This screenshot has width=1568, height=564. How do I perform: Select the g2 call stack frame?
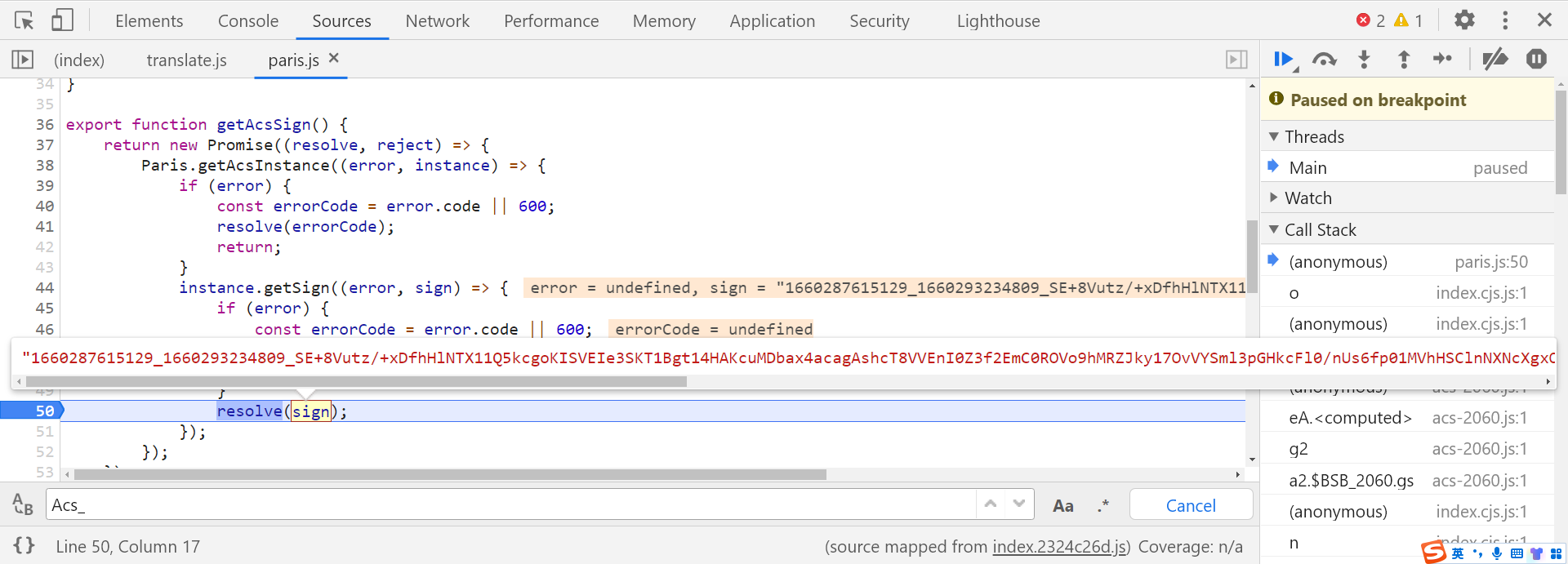click(1408, 448)
